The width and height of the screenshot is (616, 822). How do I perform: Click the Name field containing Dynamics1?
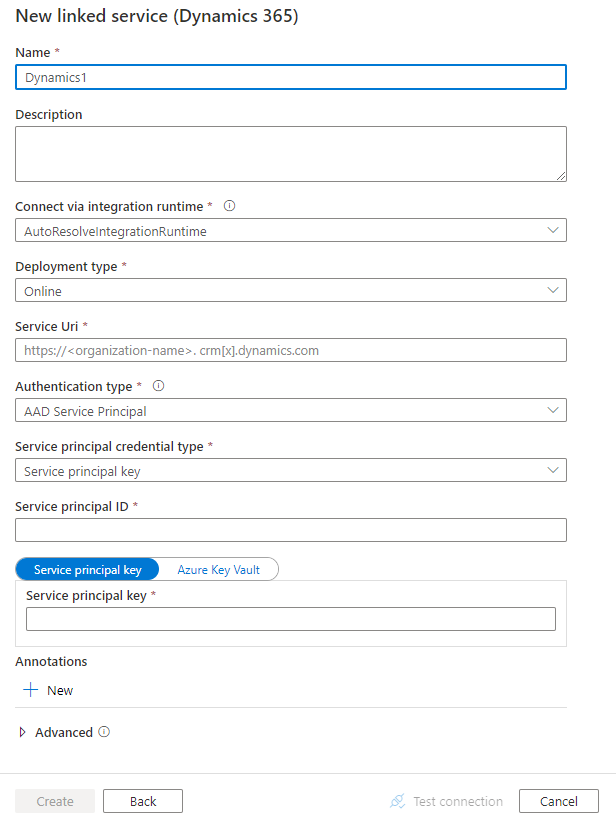click(x=290, y=76)
